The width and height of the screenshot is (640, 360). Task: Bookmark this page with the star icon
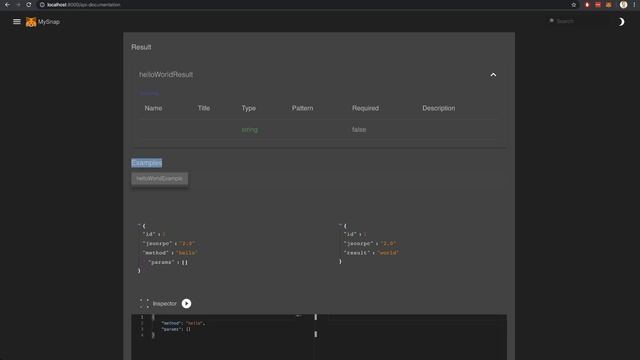(x=573, y=5)
